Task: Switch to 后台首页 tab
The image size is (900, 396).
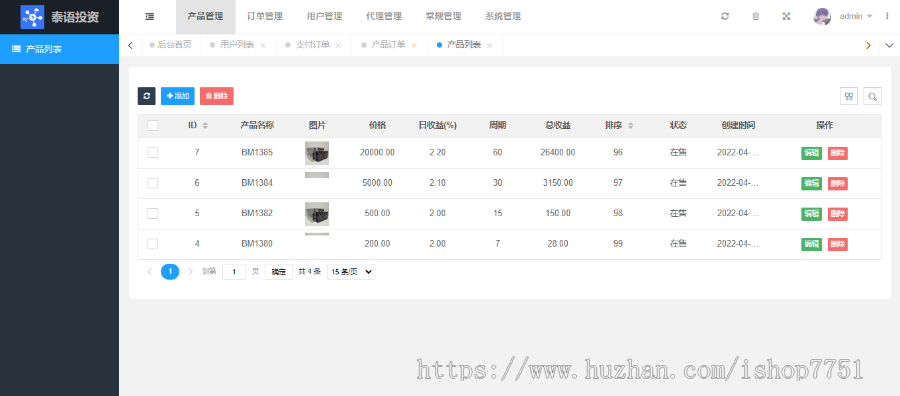Action: click(170, 45)
